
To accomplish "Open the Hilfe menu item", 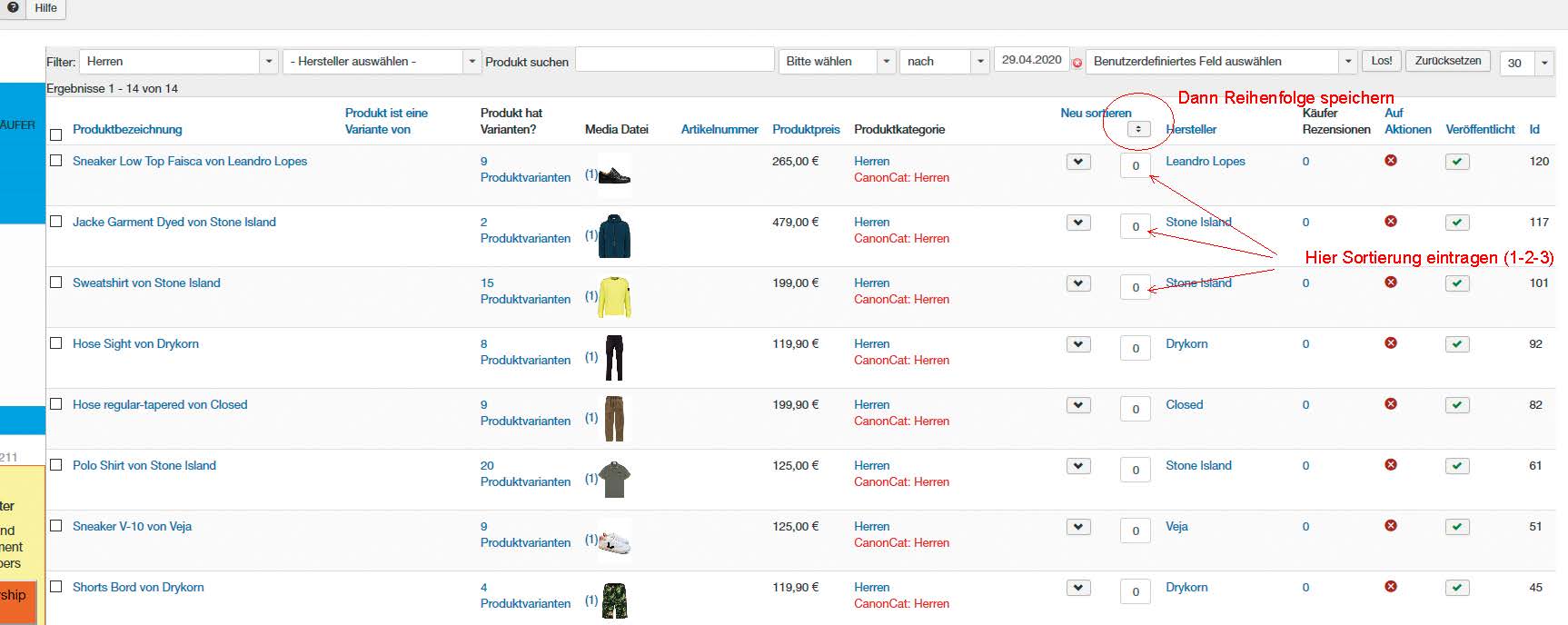I will click(45, 8).
